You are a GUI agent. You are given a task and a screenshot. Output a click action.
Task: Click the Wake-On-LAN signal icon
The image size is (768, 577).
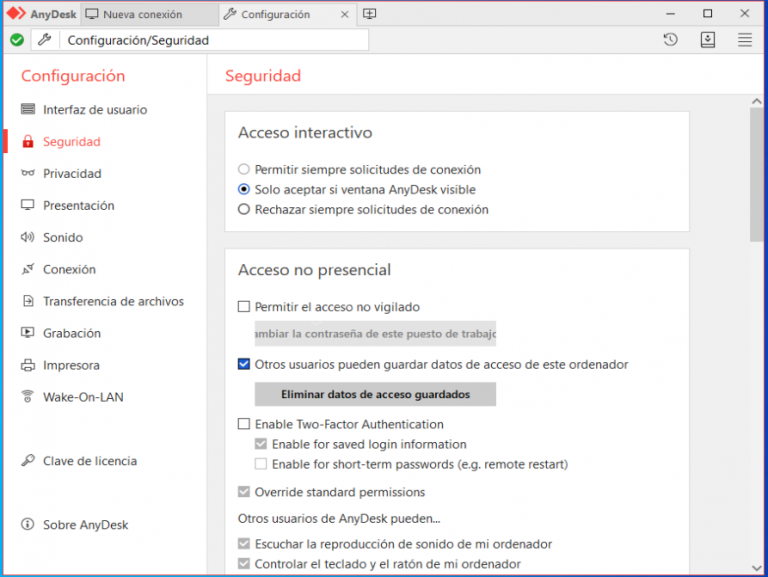pos(28,396)
